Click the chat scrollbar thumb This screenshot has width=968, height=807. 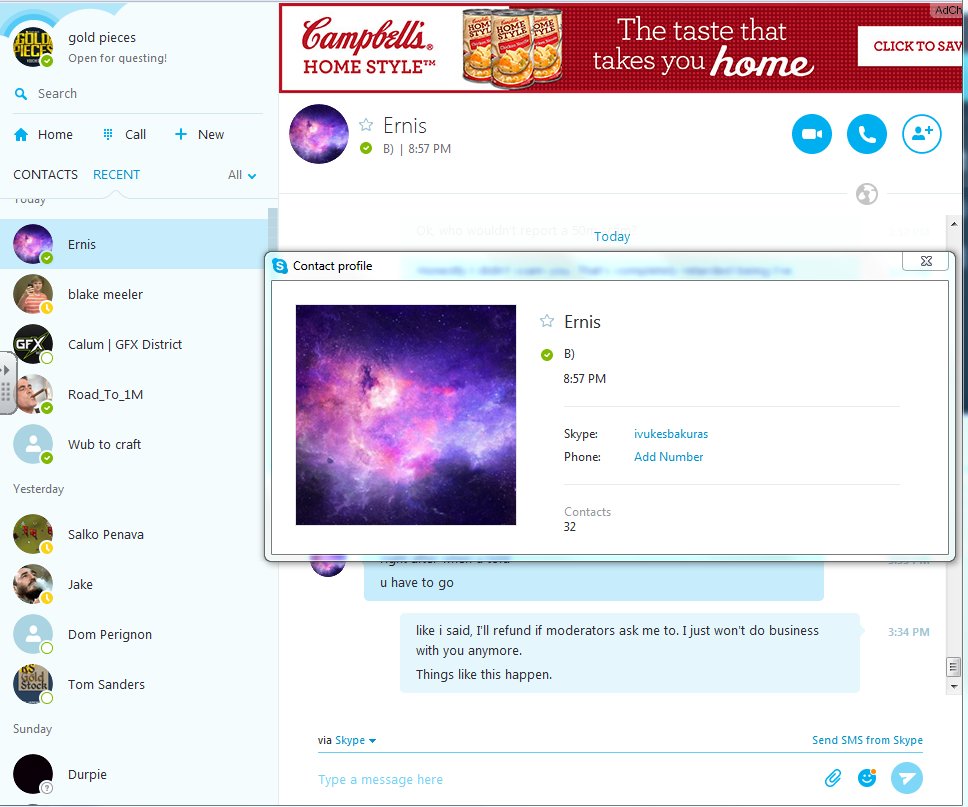coord(953,667)
